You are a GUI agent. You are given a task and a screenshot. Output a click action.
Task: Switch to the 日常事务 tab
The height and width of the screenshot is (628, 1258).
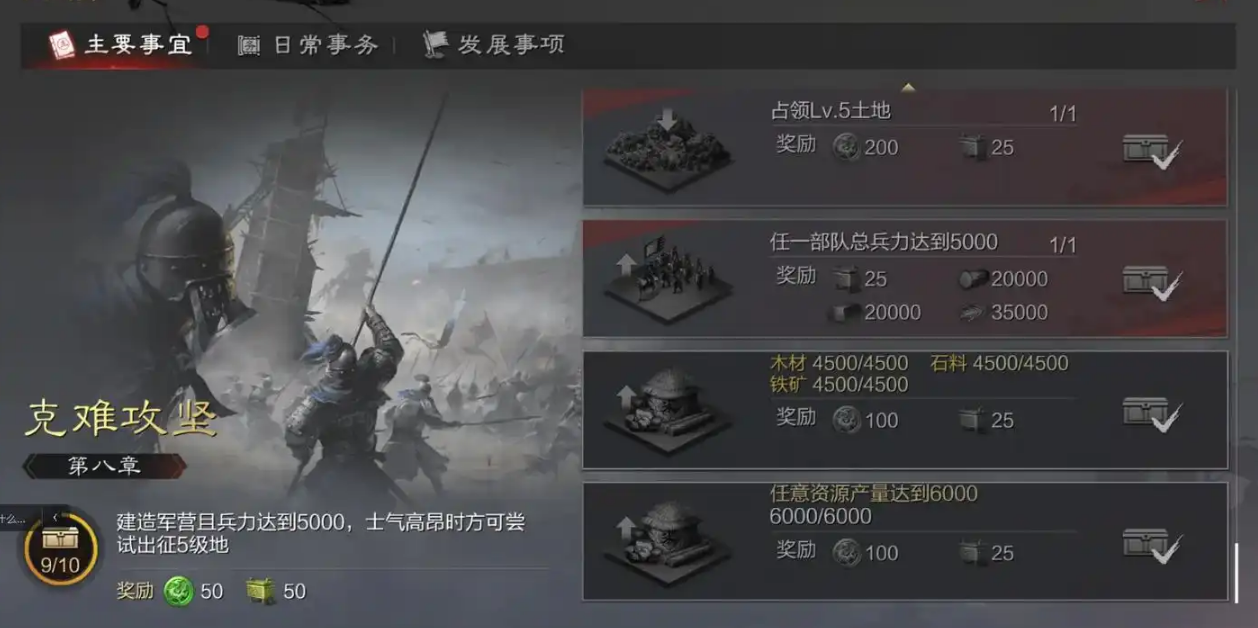[308, 45]
